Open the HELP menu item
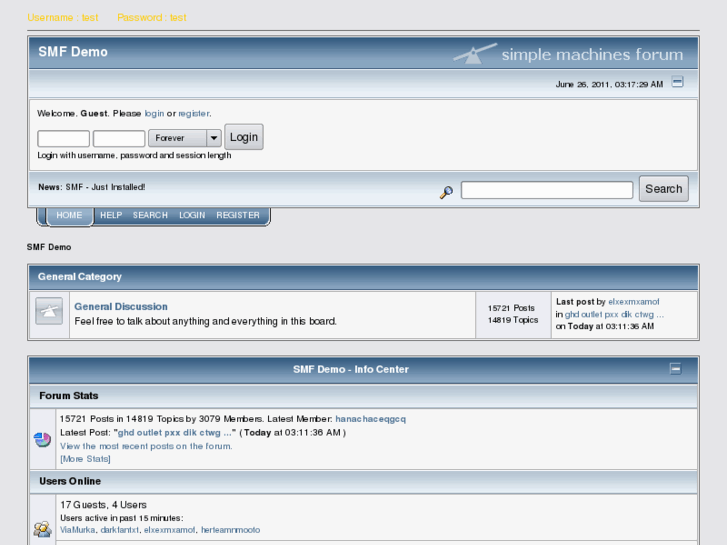 [111, 215]
